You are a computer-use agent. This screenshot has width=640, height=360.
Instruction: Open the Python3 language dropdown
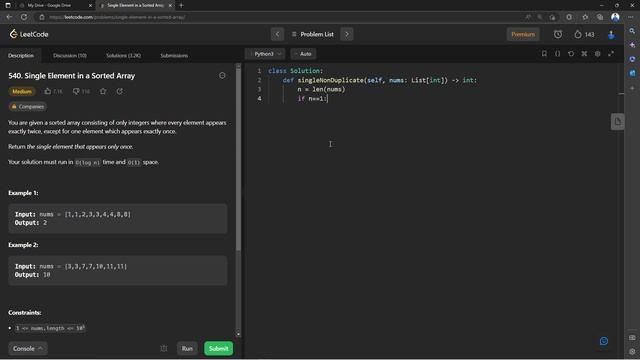265,54
